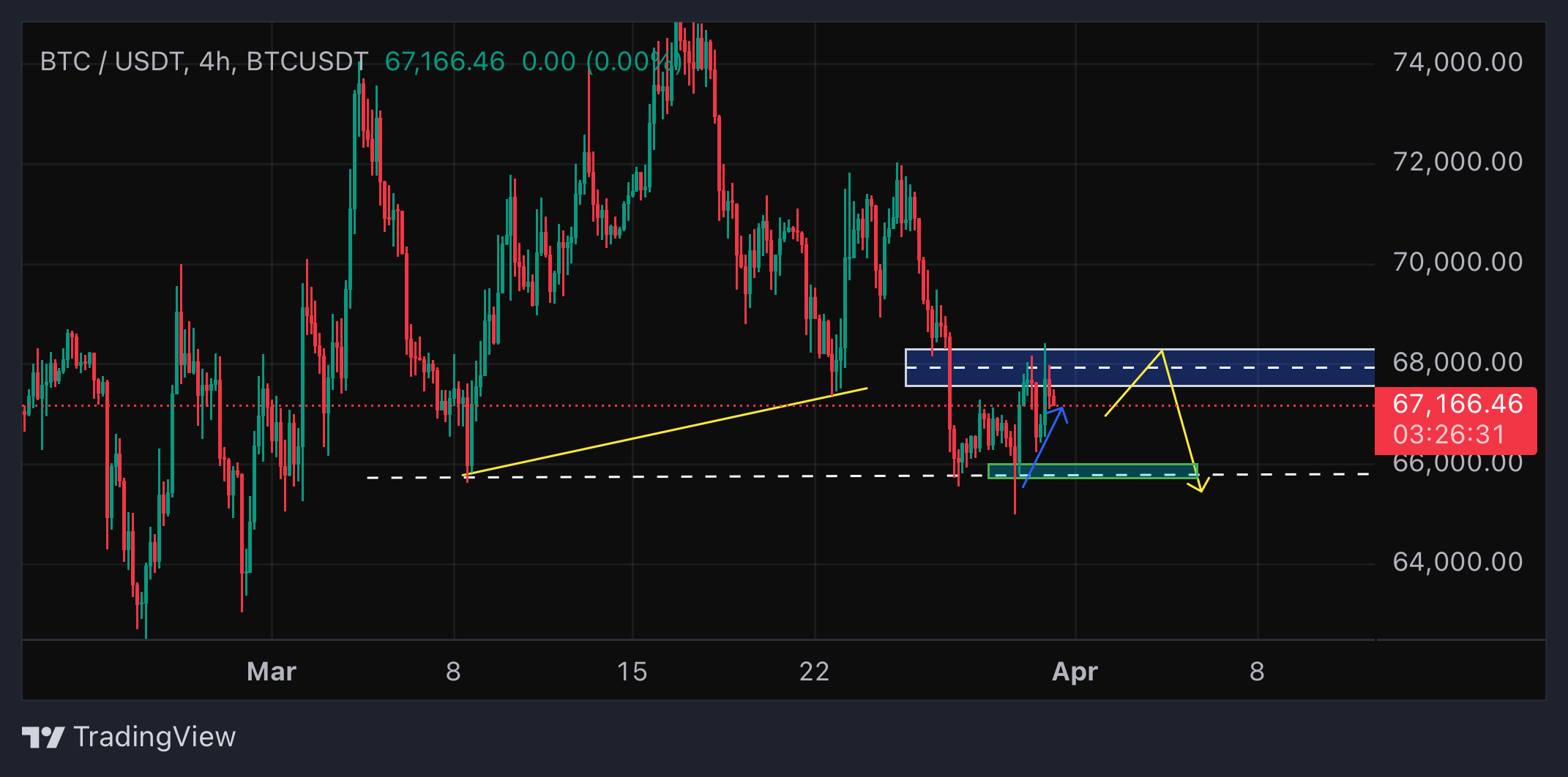The width and height of the screenshot is (1568, 777).
Task: Click the 22 date label on time axis
Action: point(814,672)
